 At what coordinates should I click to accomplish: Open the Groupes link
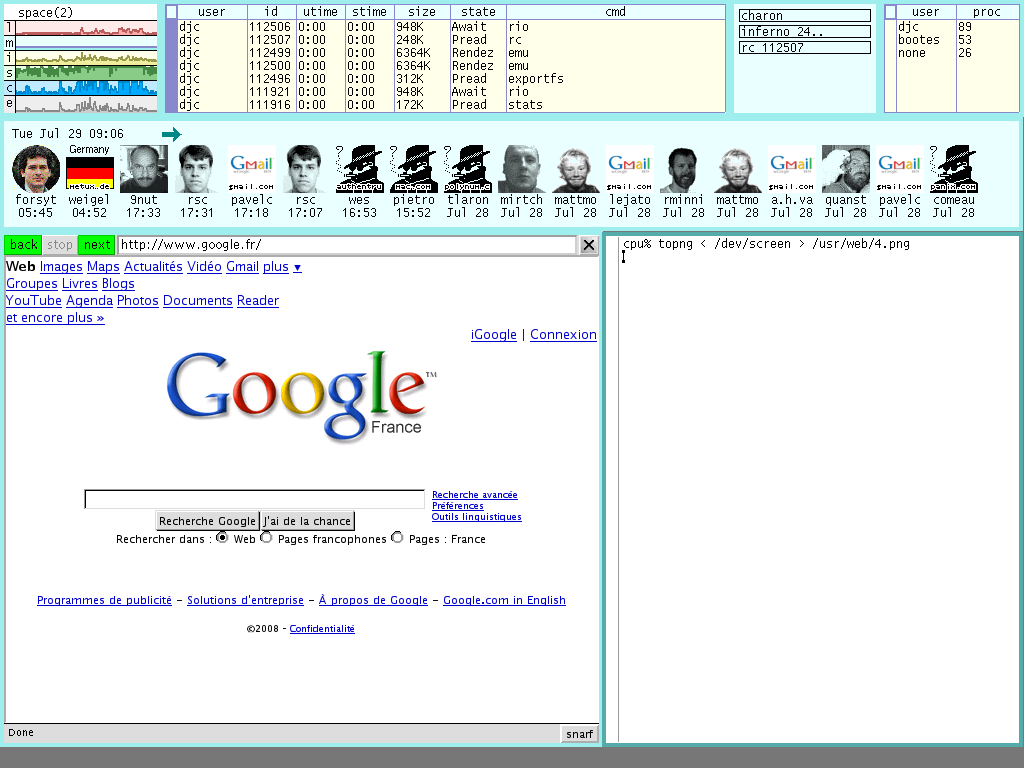32,284
